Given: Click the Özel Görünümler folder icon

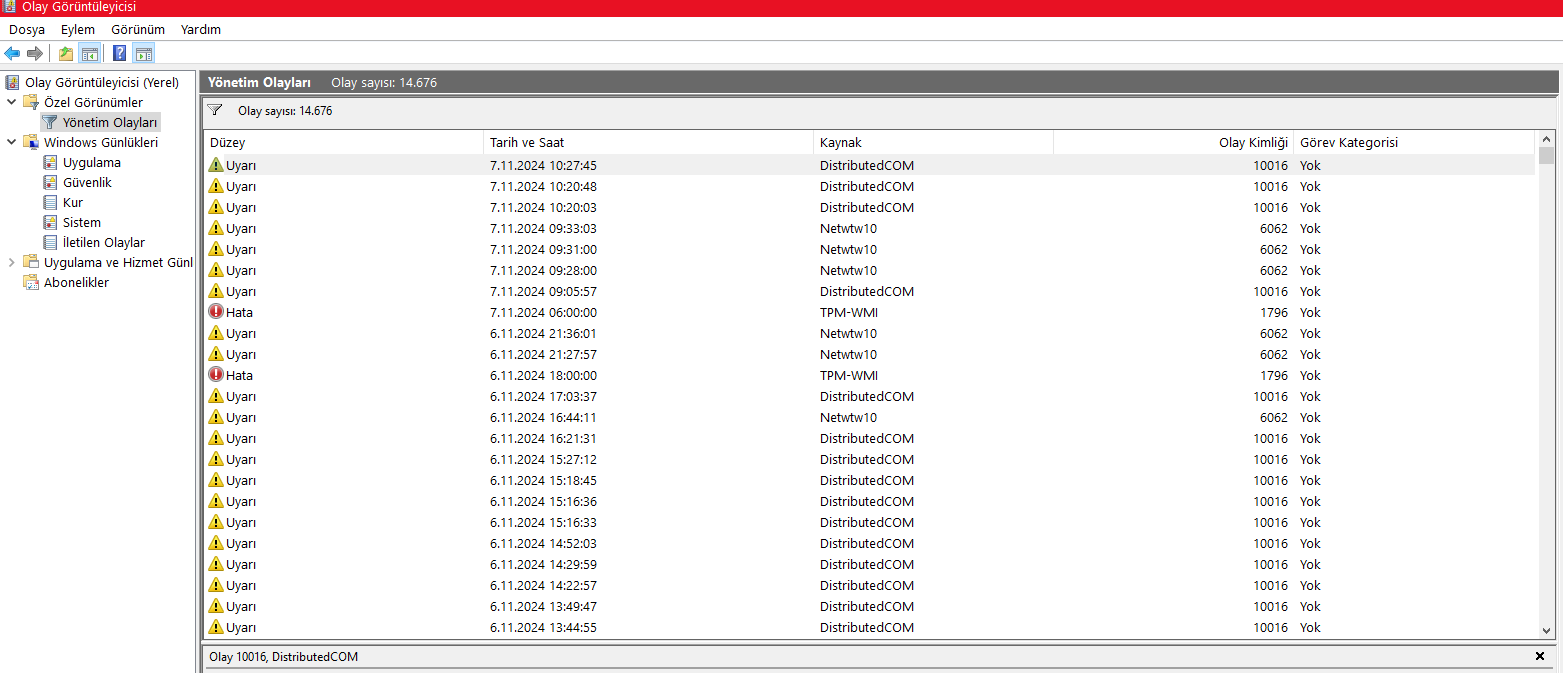Looking at the screenshot, I should [32, 102].
